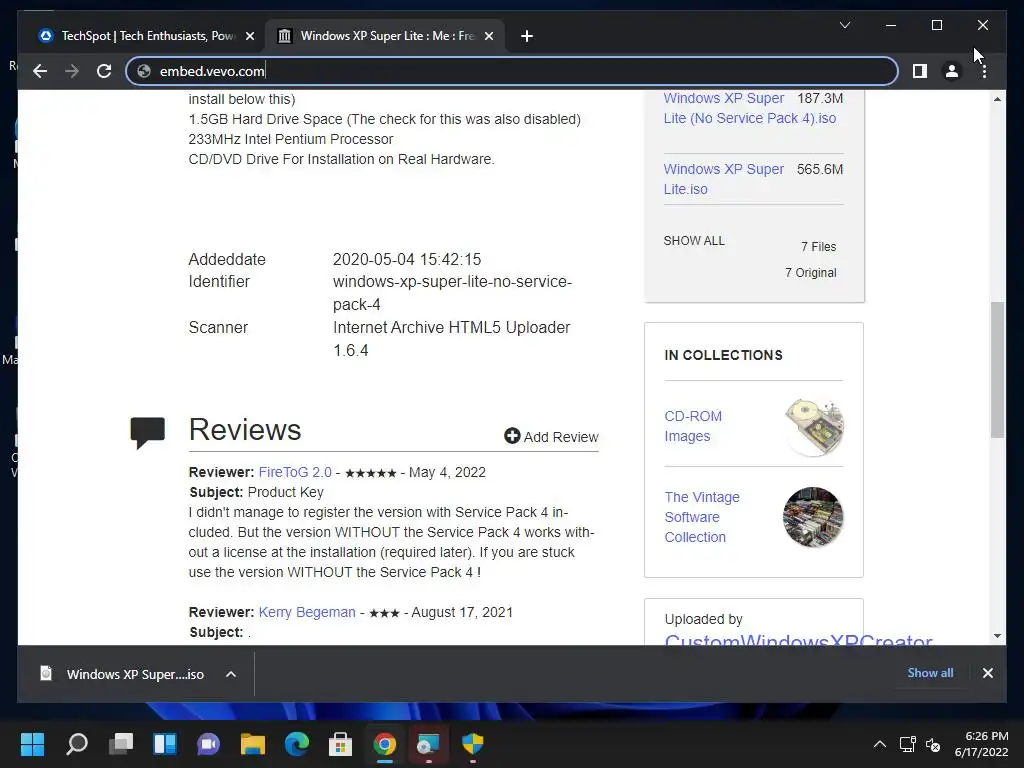1024x768 pixels.
Task: Select the Windows XP Super Lite tab
Action: [x=385, y=36]
